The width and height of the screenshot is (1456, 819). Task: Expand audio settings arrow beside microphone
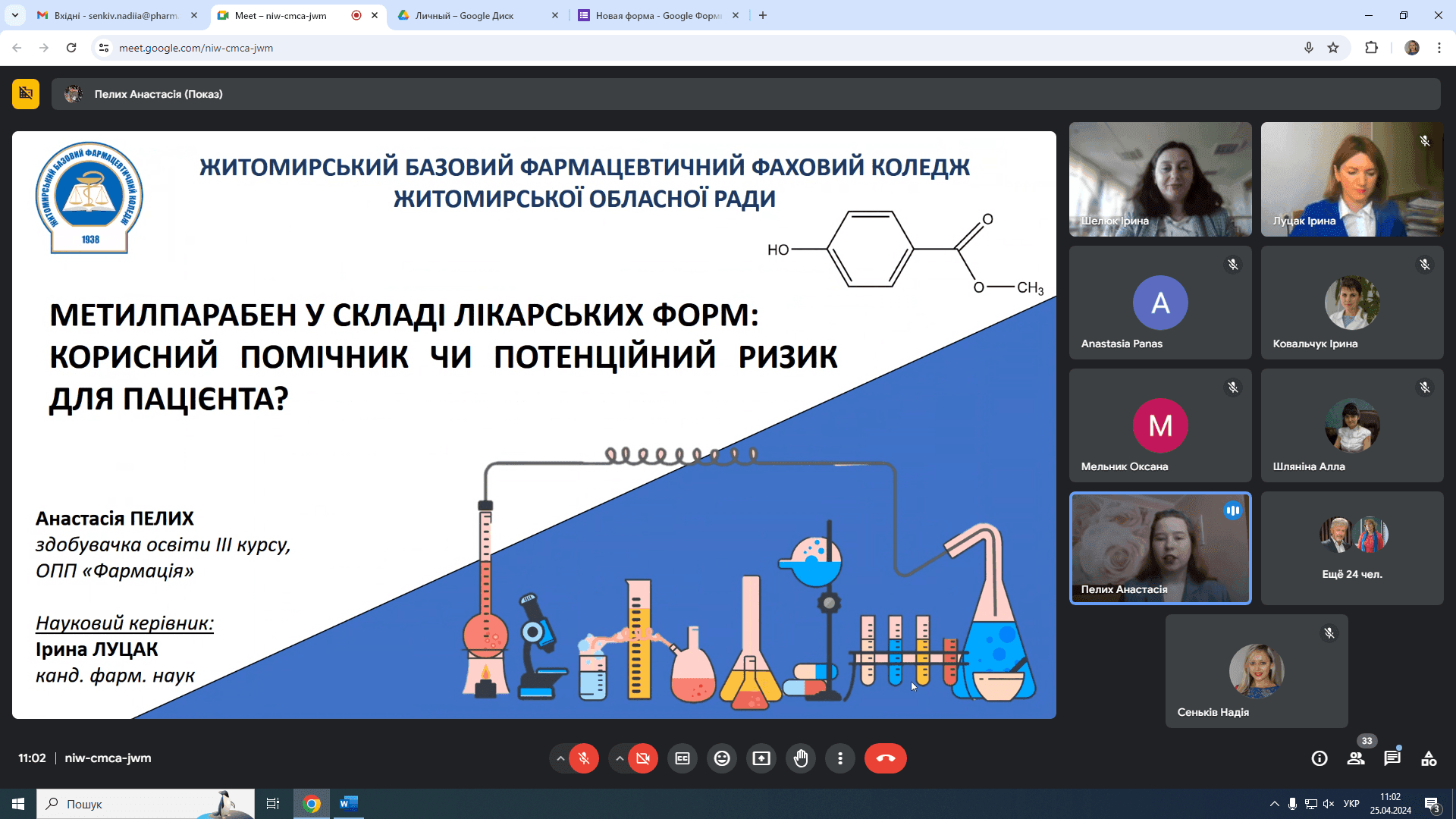(x=560, y=758)
